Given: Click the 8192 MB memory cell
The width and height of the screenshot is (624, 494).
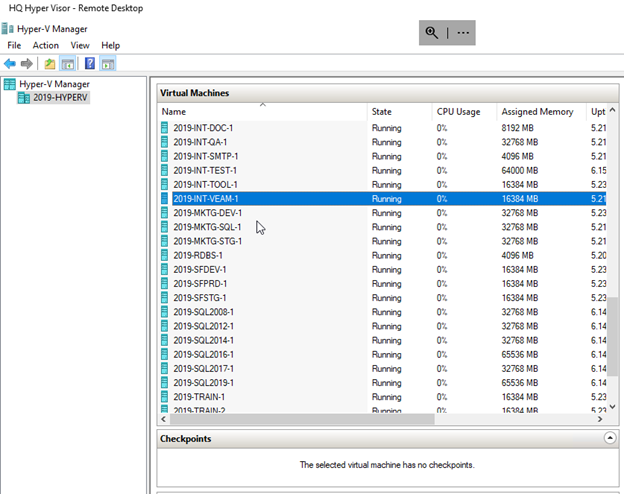Looking at the screenshot, I should [517, 128].
